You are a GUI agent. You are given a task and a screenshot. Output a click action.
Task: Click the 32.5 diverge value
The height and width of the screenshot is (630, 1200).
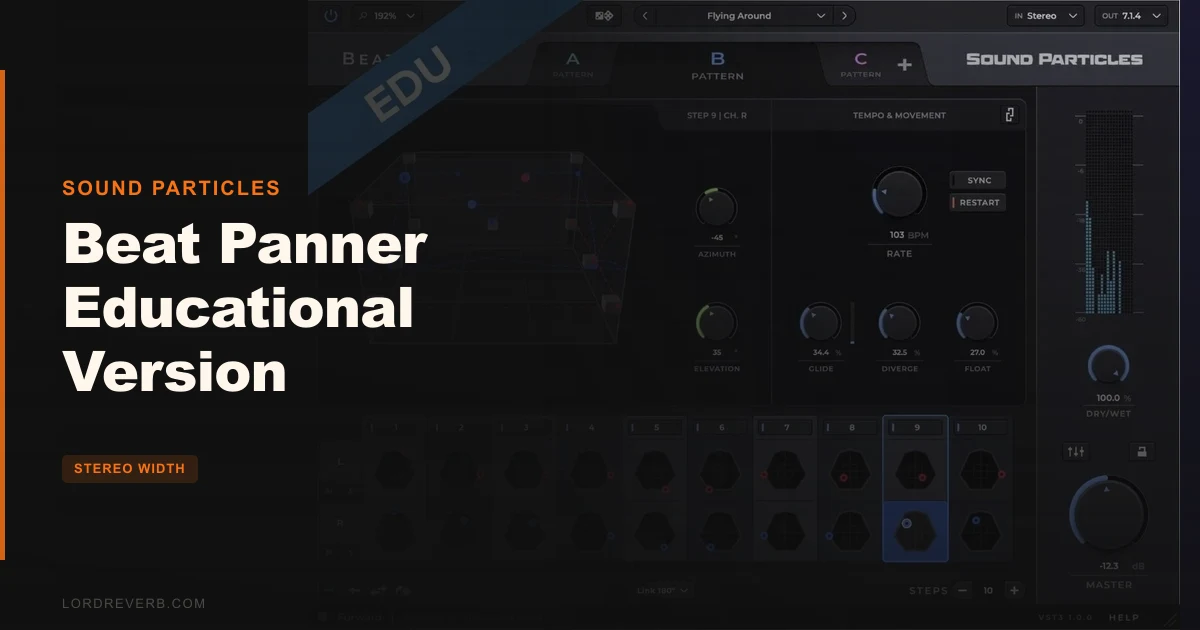[x=899, y=352]
